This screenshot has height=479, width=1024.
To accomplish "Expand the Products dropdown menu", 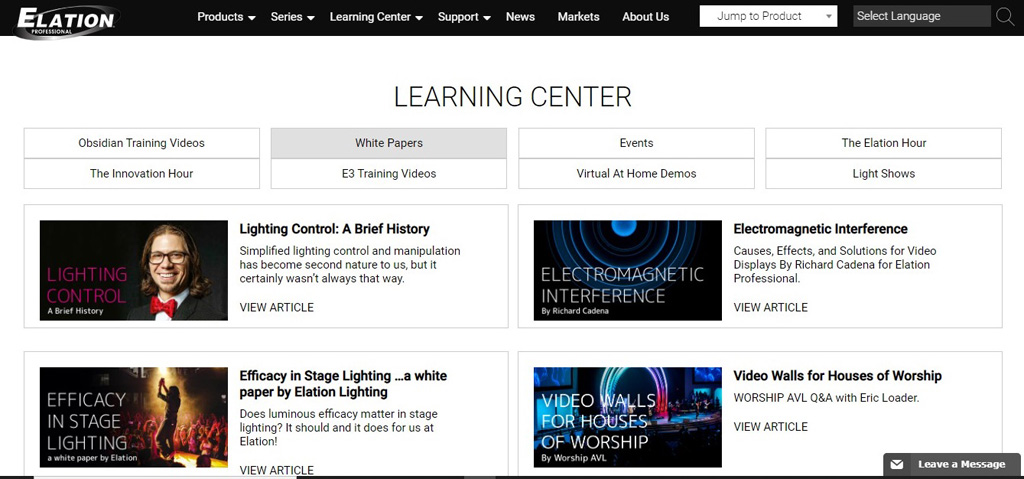I will coord(226,17).
